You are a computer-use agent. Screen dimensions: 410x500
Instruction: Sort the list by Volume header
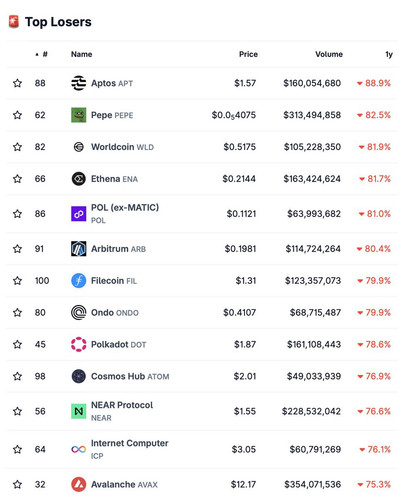329,54
